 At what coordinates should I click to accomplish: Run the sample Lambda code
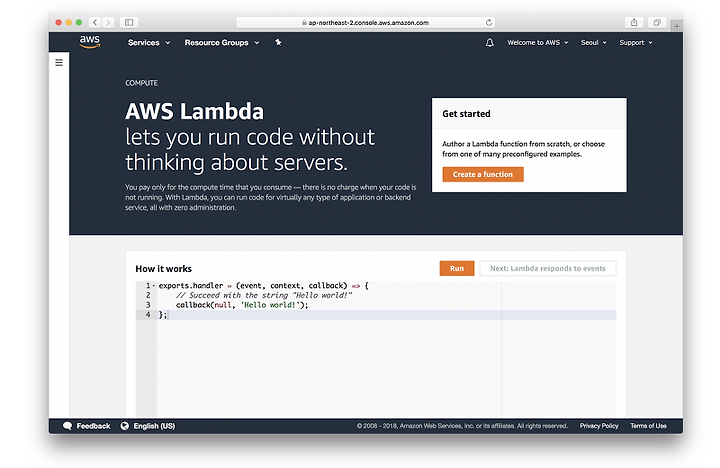click(456, 268)
